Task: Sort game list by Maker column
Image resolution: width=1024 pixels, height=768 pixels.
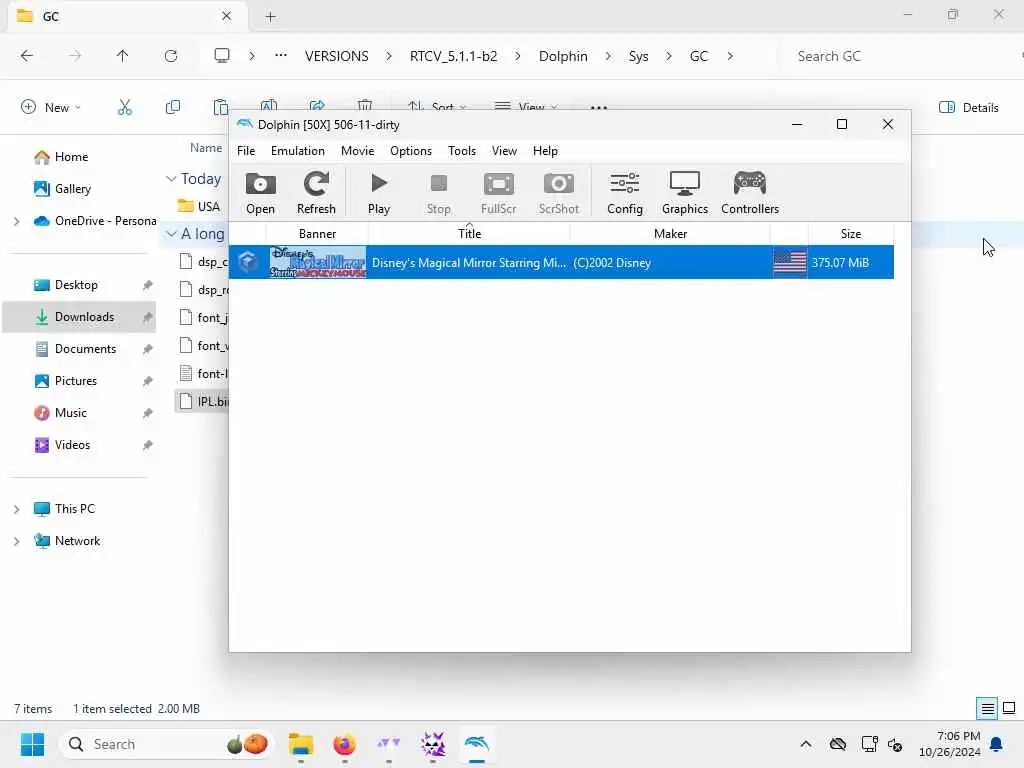Action: 670,234
